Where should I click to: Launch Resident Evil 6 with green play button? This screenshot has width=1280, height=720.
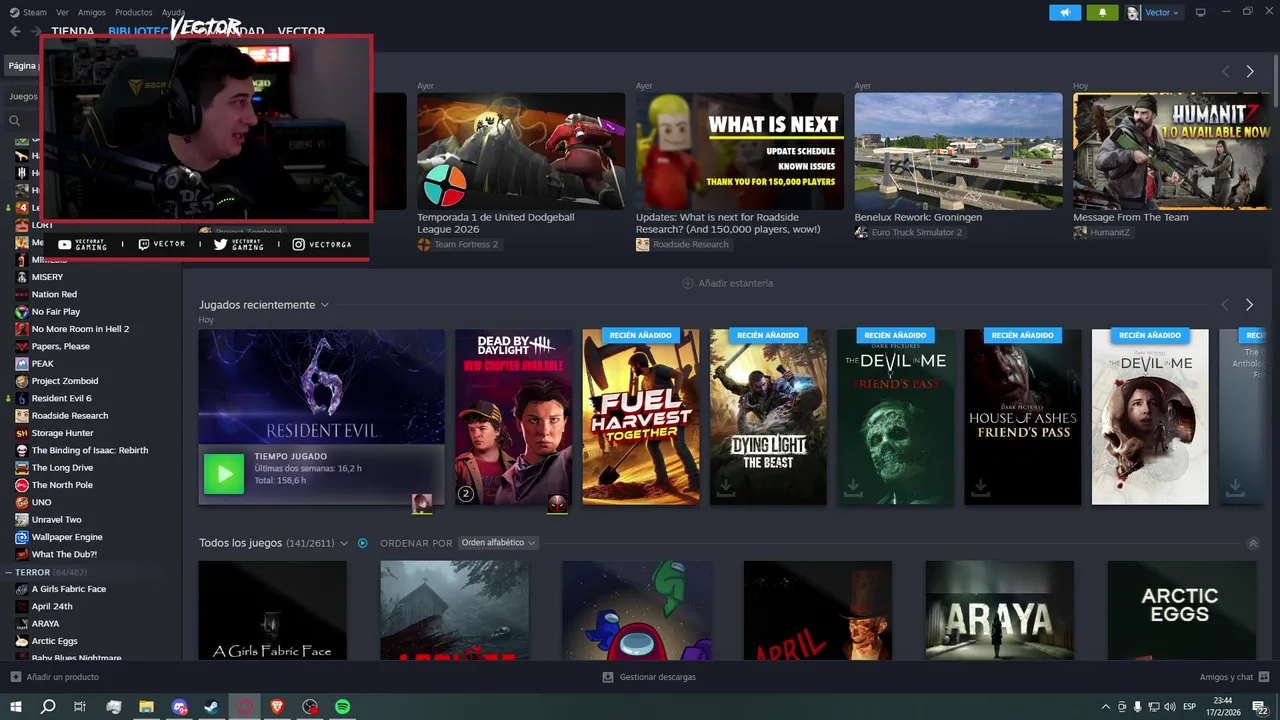click(x=224, y=474)
